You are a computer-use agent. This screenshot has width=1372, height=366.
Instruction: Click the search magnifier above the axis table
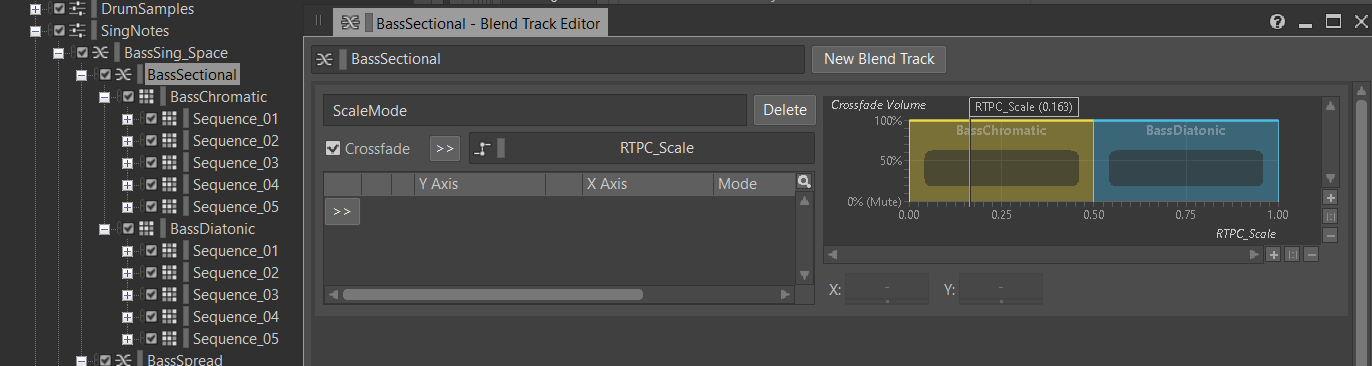click(804, 182)
